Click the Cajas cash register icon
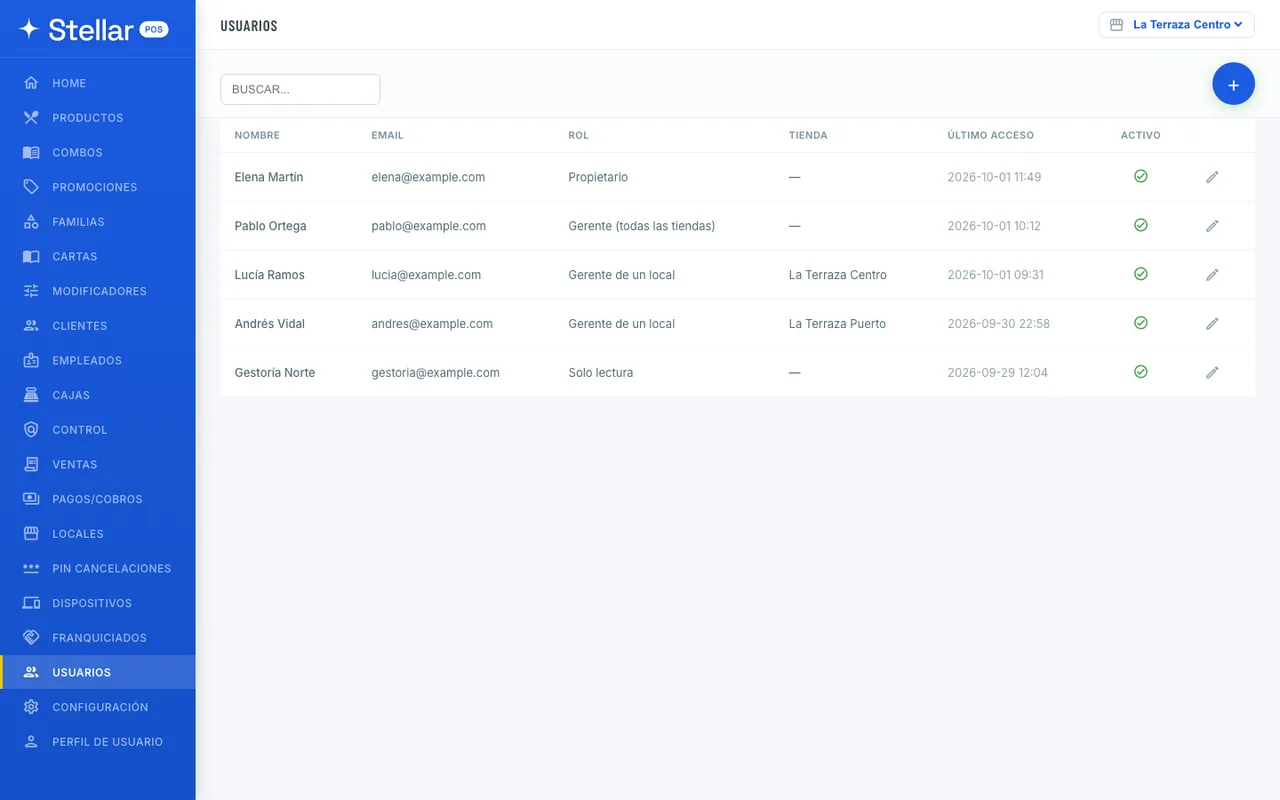The width and height of the screenshot is (1280, 800). pyautogui.click(x=31, y=395)
